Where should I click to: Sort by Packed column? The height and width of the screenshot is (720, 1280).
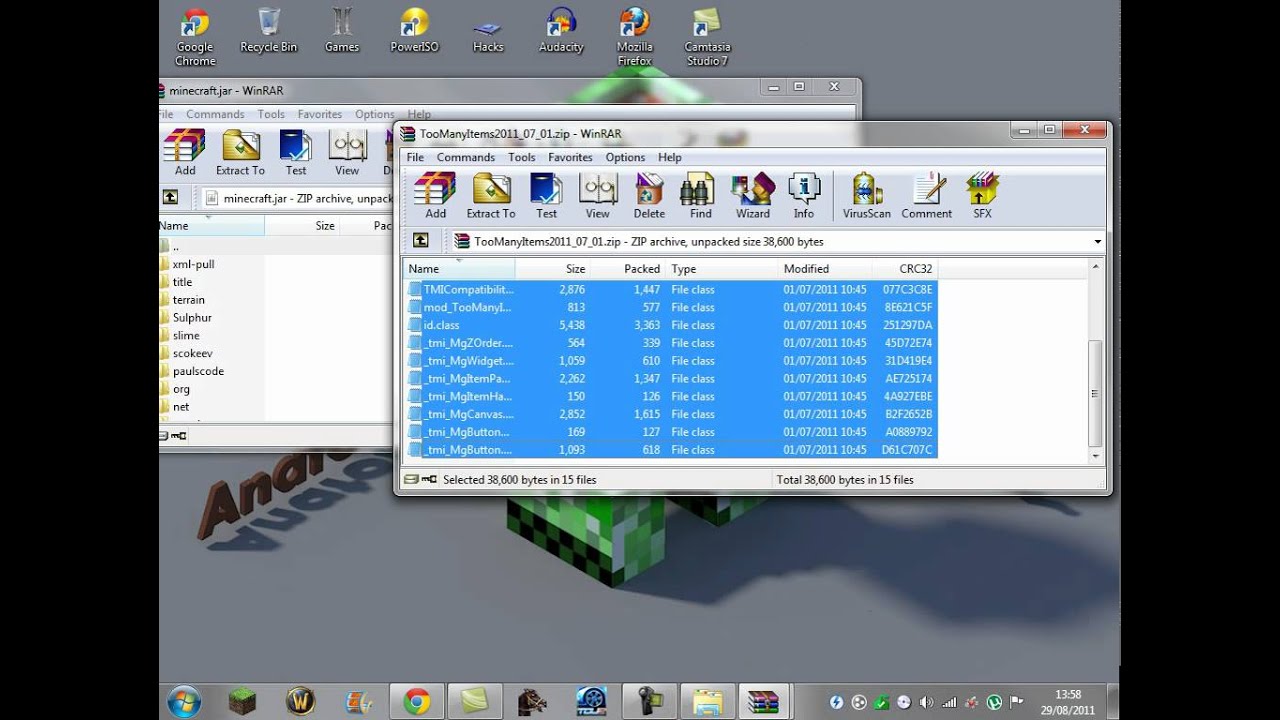click(x=628, y=269)
